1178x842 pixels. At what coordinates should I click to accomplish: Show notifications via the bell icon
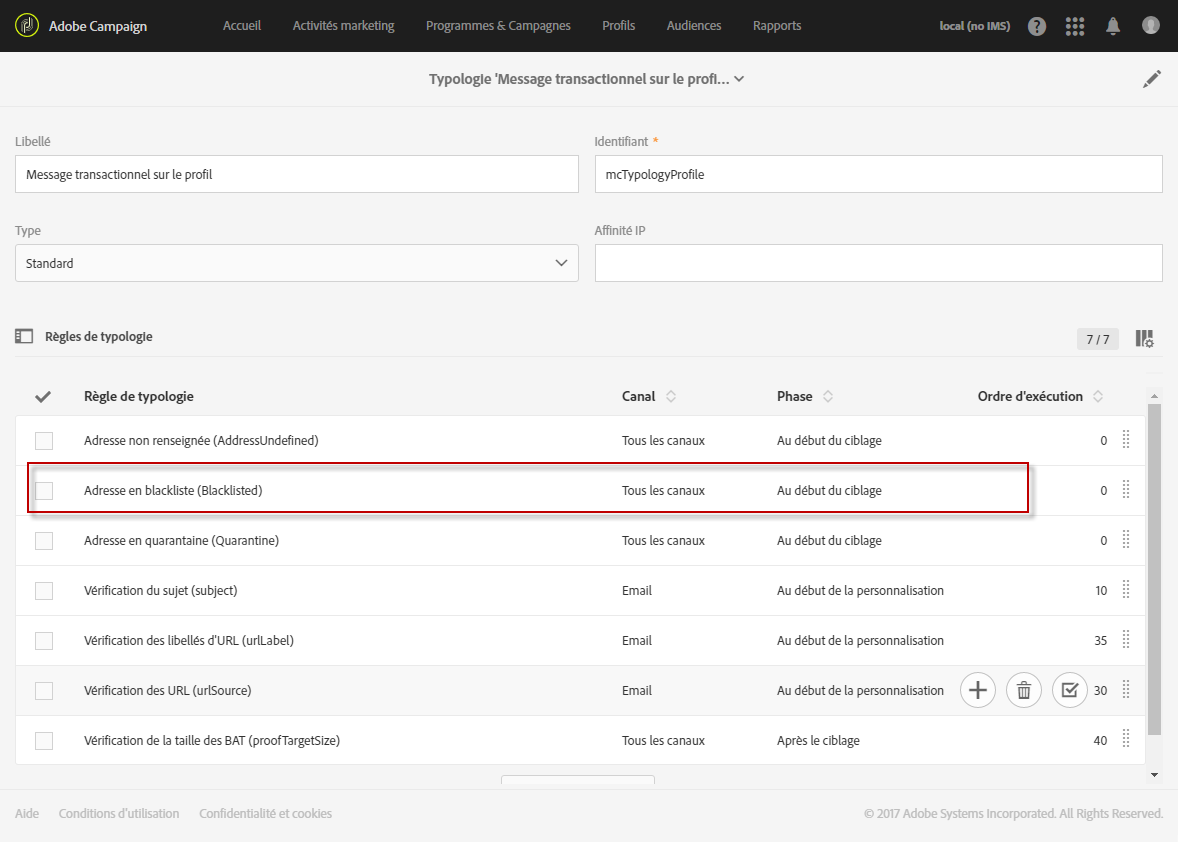[x=1113, y=26]
